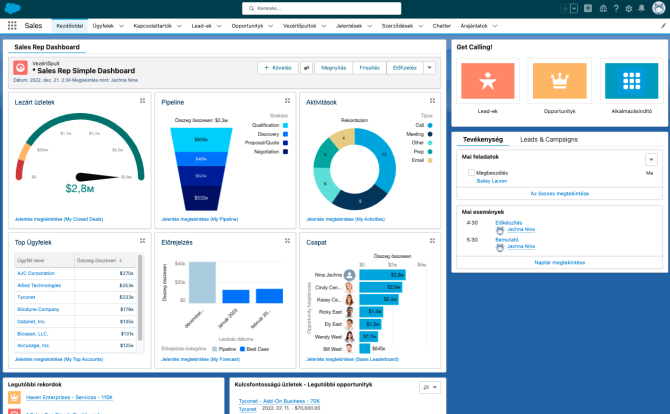Expand the Ügyfelek tab dropdown arrow
The image size is (670, 414).
coord(122,23)
